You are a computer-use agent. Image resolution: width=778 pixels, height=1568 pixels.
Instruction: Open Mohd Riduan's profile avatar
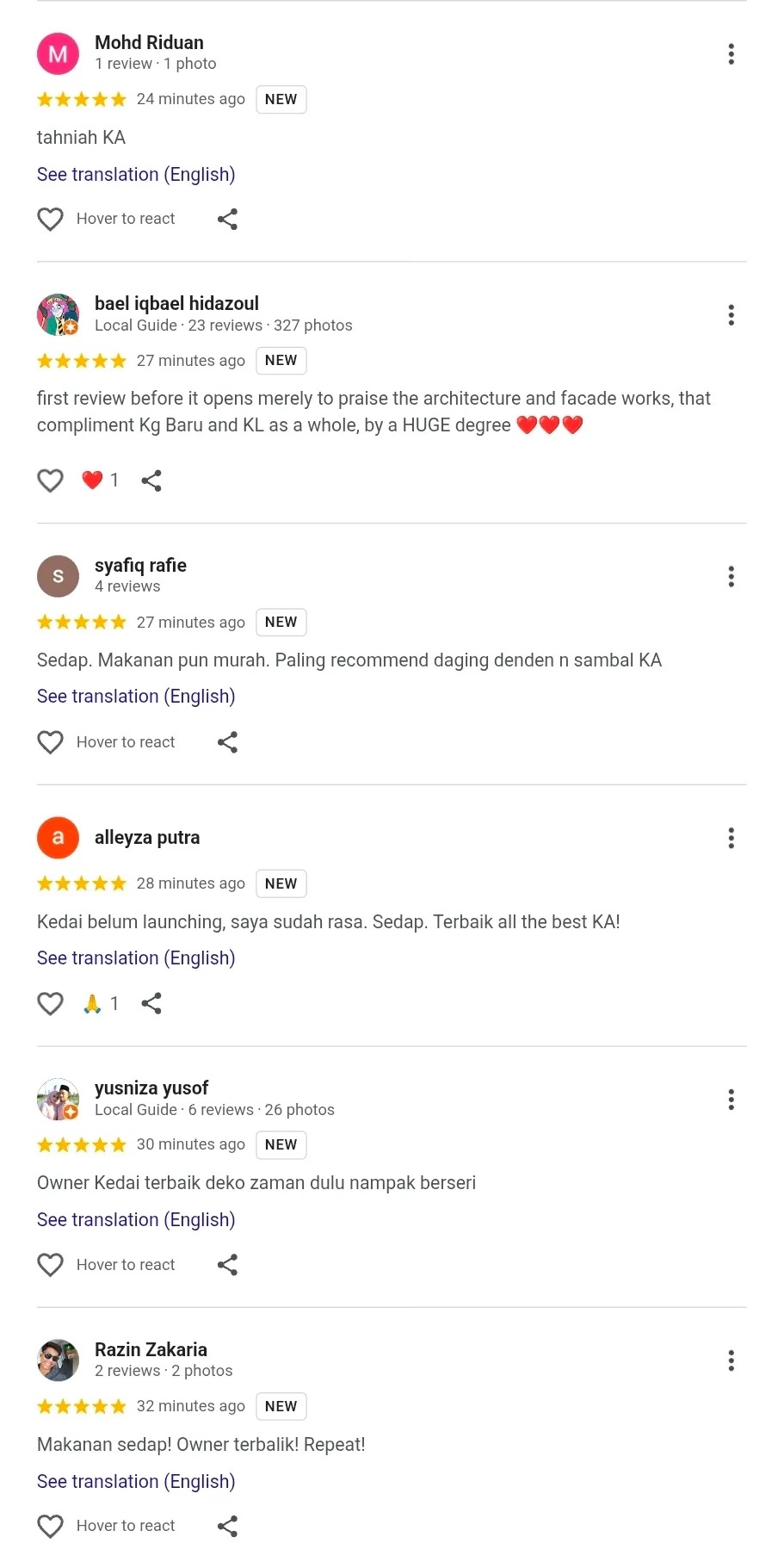pos(58,54)
